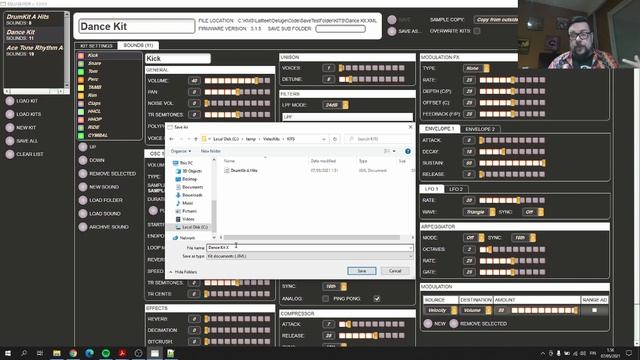Click the New modulation button
The image size is (640, 360).
tap(428, 324)
